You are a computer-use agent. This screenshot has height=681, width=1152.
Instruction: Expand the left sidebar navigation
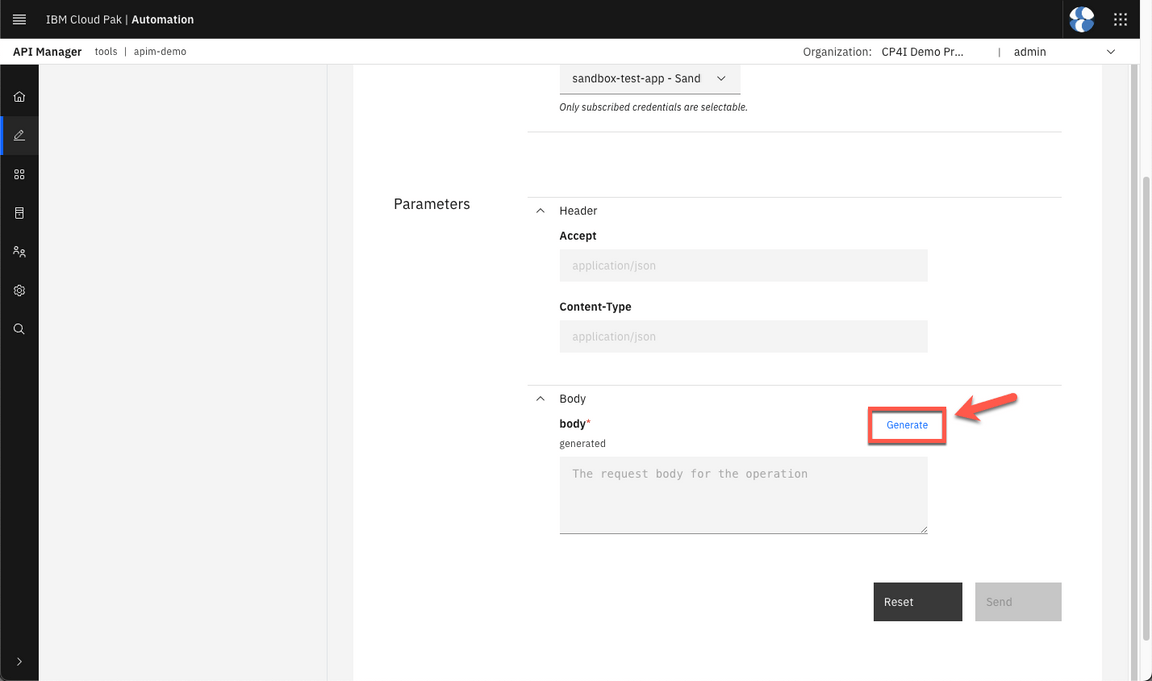tap(19, 661)
